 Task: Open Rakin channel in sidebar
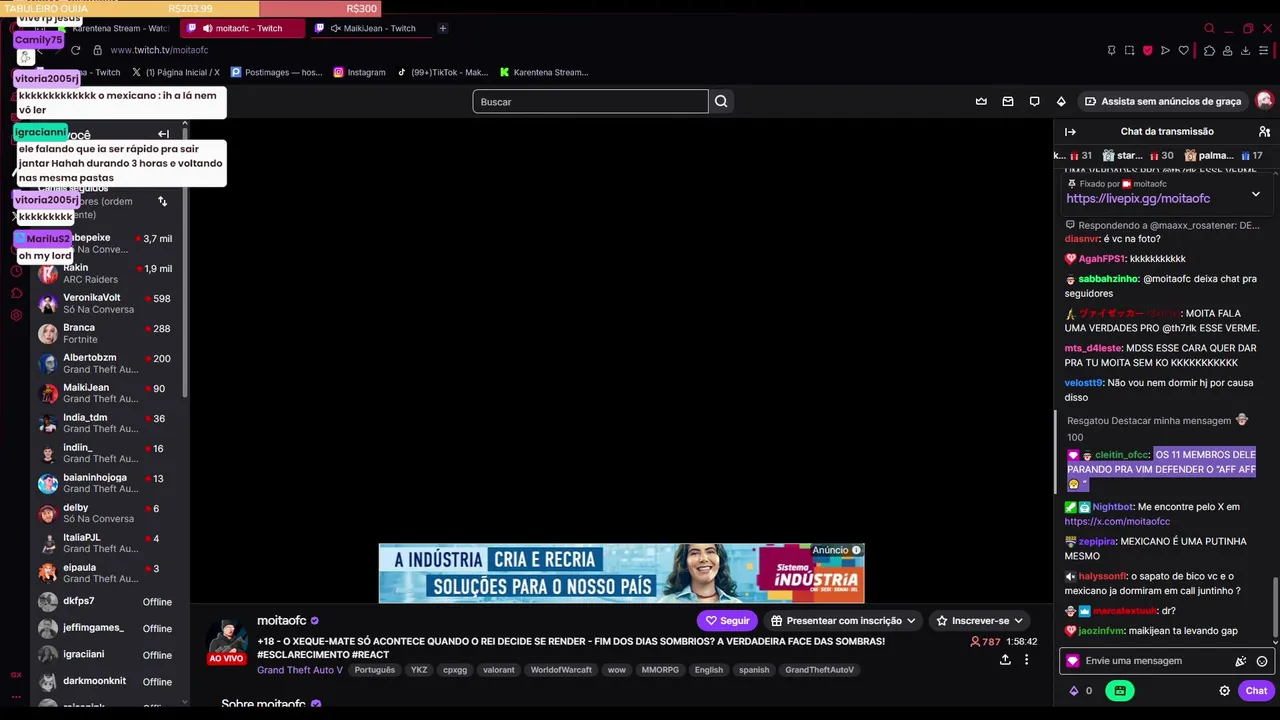[105, 273]
